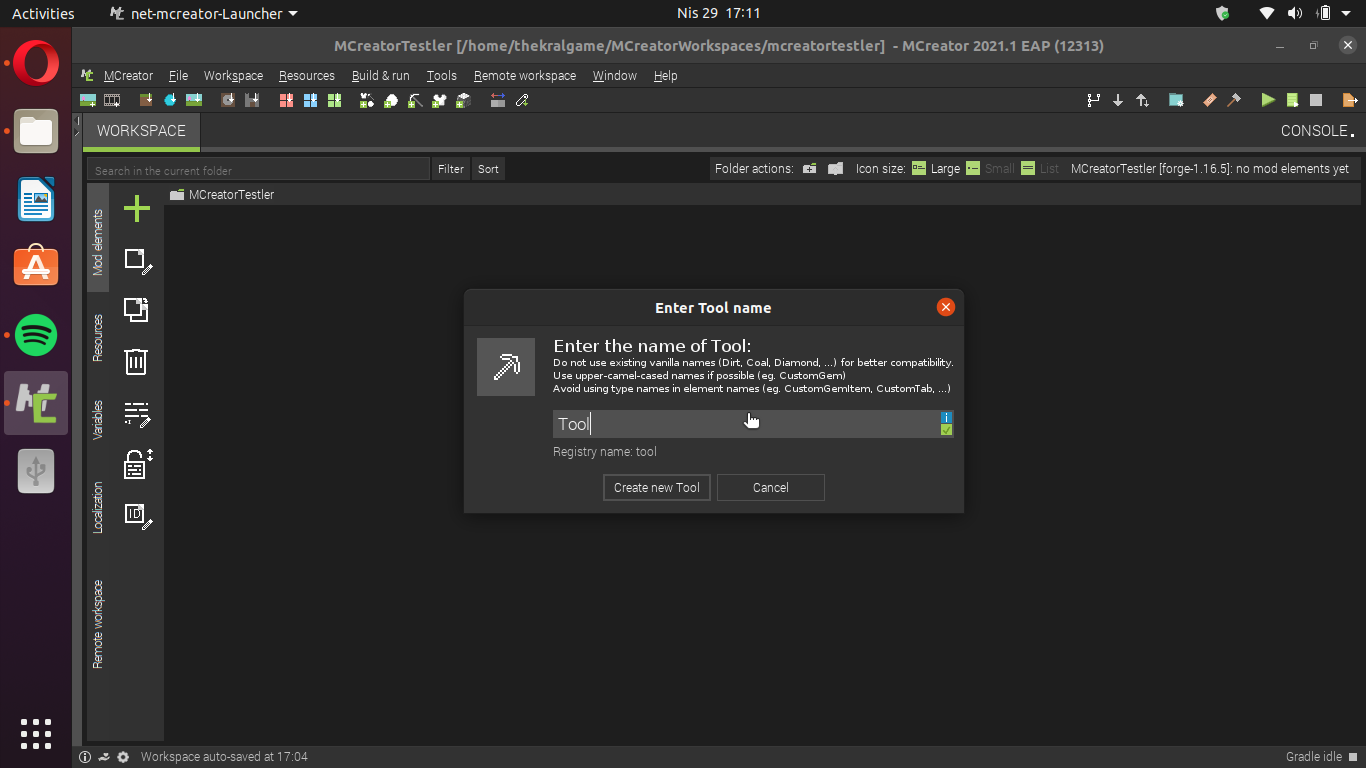Screen dimensions: 1366x768
Task: Click the orange export mod icon
Action: 1350,100
